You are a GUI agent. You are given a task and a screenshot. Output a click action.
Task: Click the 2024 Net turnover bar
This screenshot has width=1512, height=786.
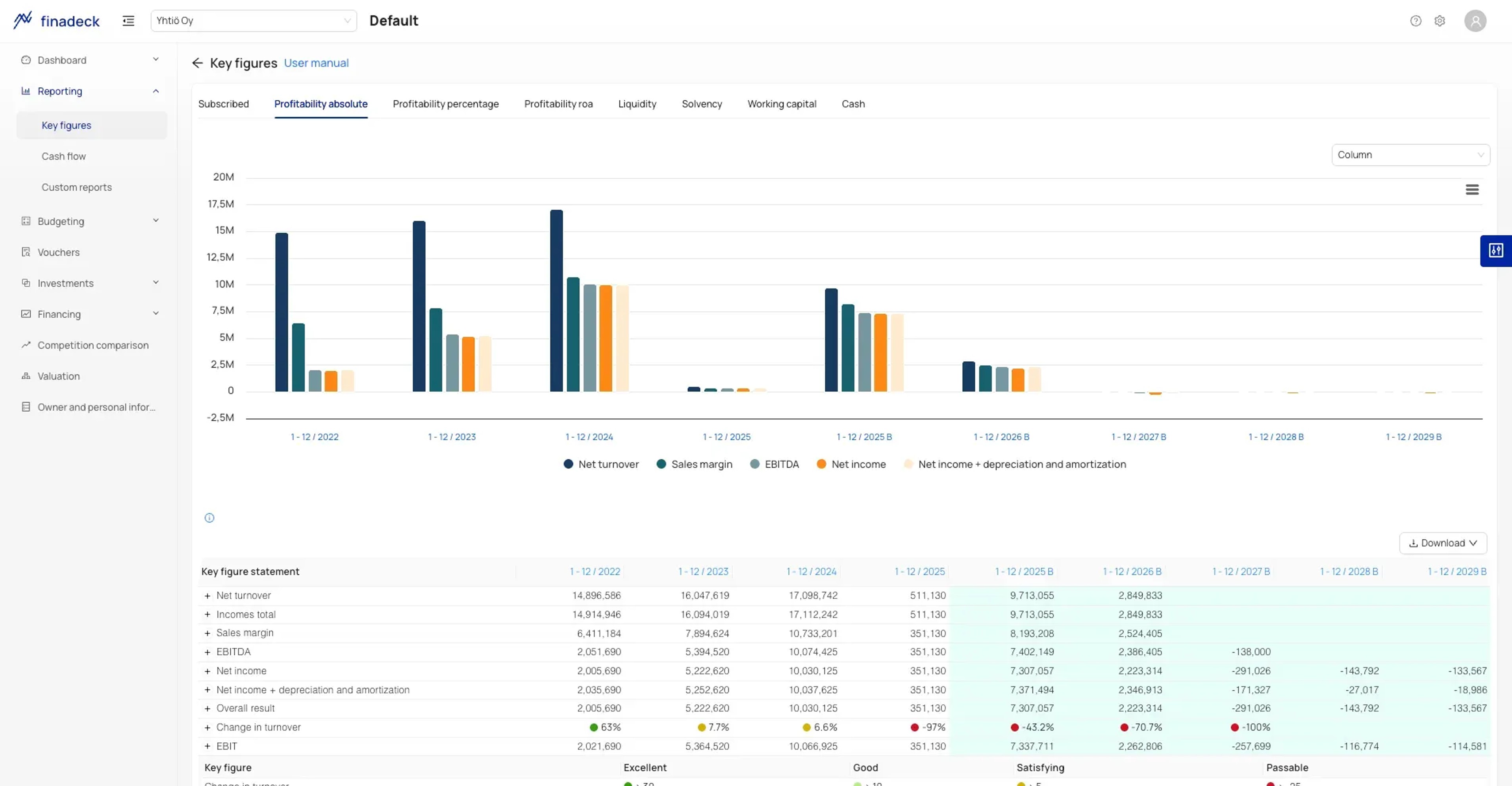pyautogui.click(x=556, y=301)
